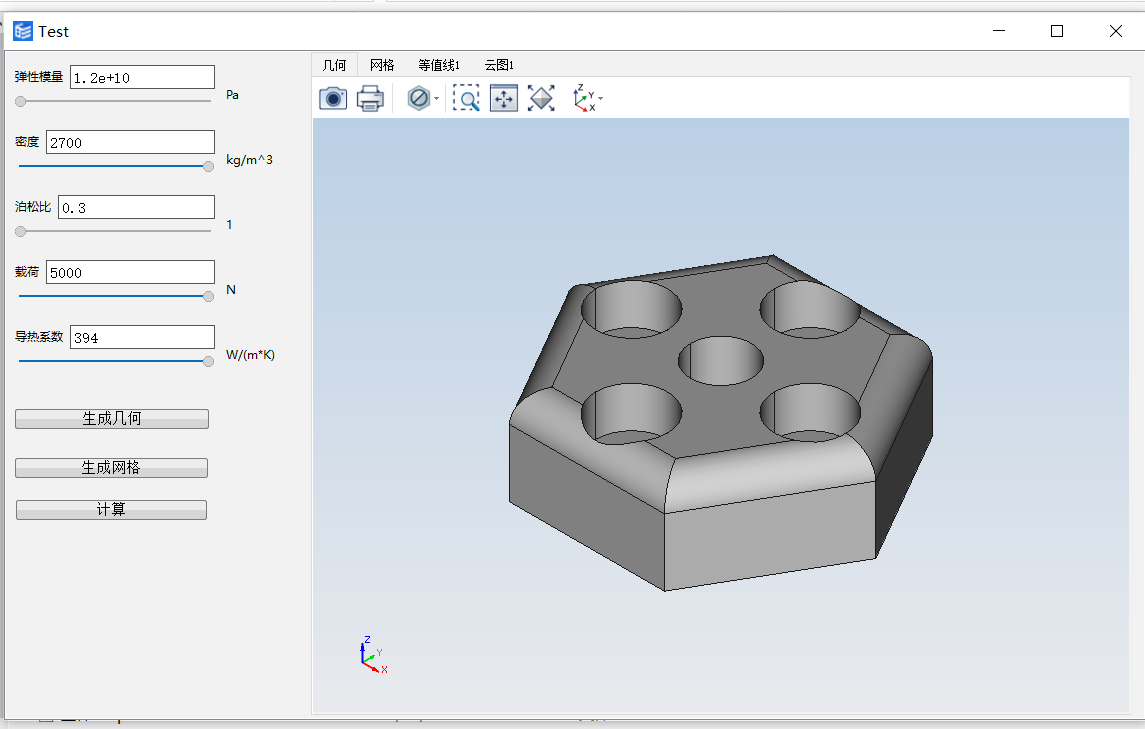Focus the 导热系数 input showing 394

(142, 337)
